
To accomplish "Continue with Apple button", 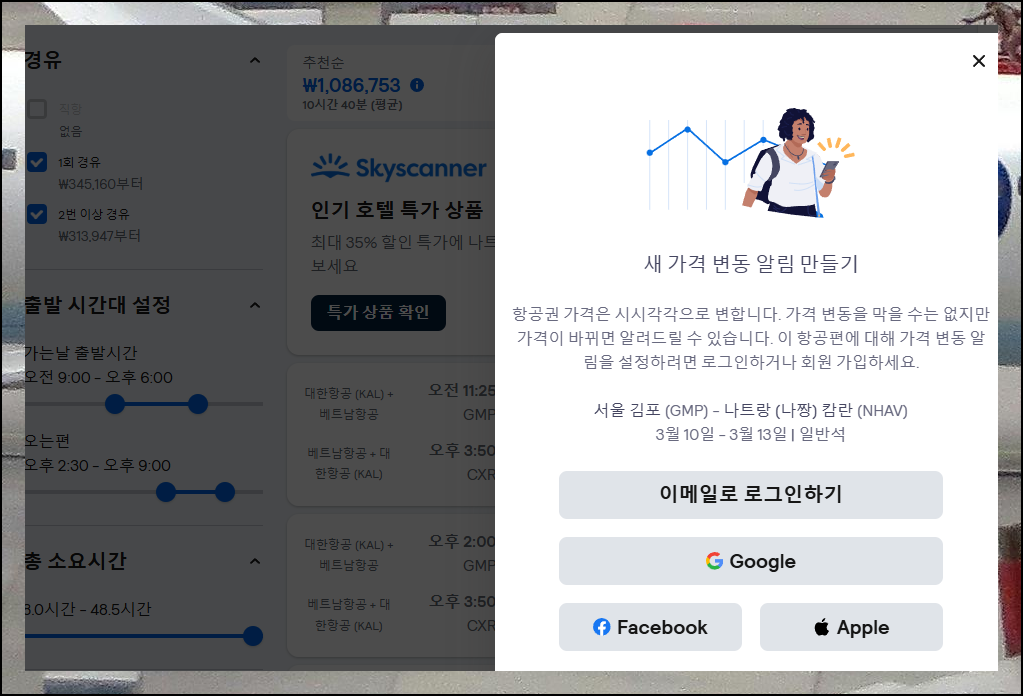I will click(851, 627).
